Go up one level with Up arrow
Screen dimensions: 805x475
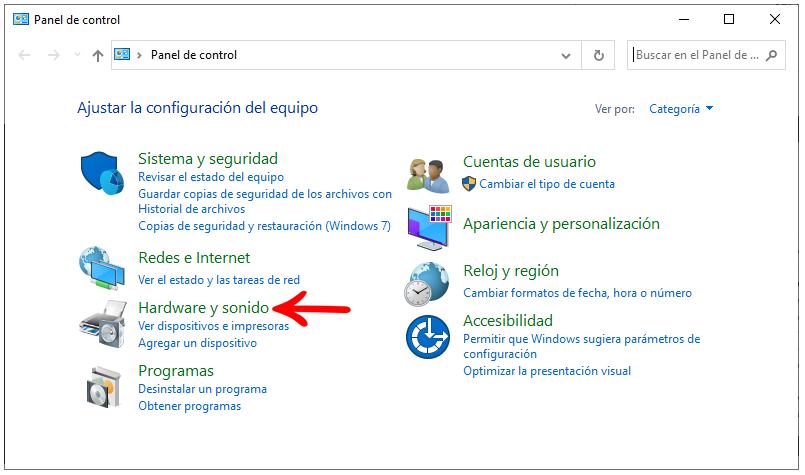98,55
